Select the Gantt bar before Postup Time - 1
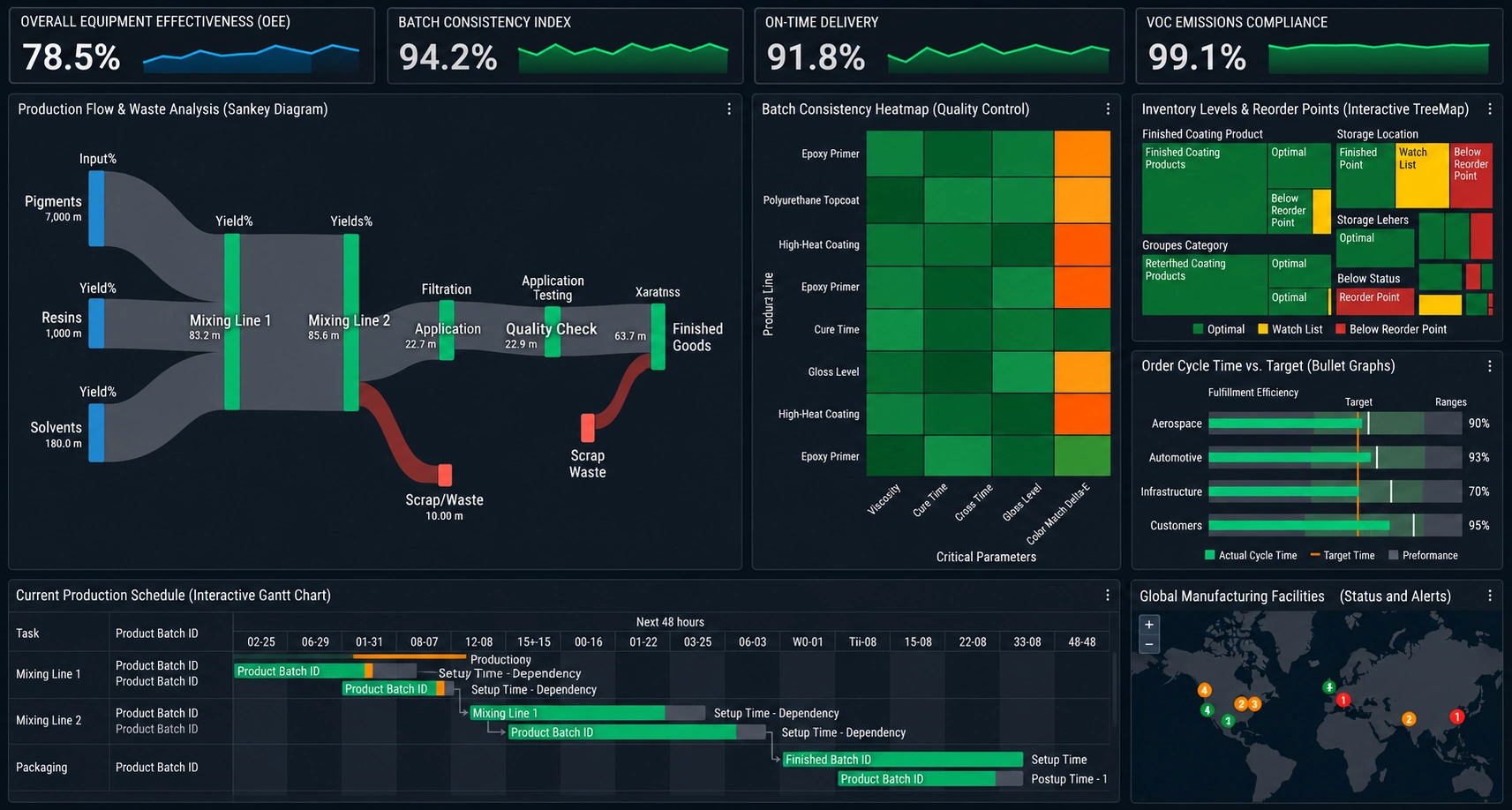Screen dimensions: 1512x810 click(929, 779)
